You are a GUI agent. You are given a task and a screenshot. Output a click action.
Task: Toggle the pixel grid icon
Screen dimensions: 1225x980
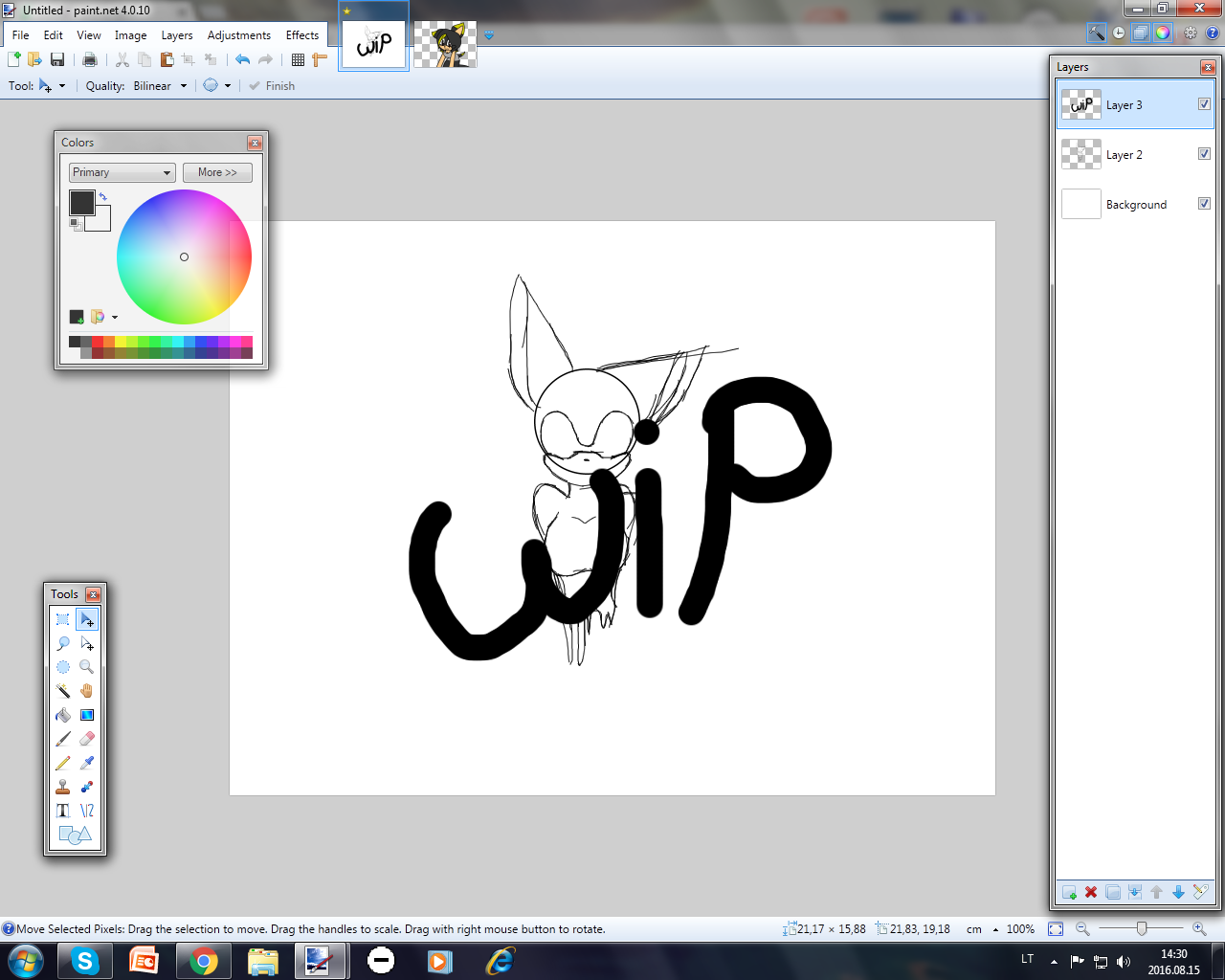[299, 59]
